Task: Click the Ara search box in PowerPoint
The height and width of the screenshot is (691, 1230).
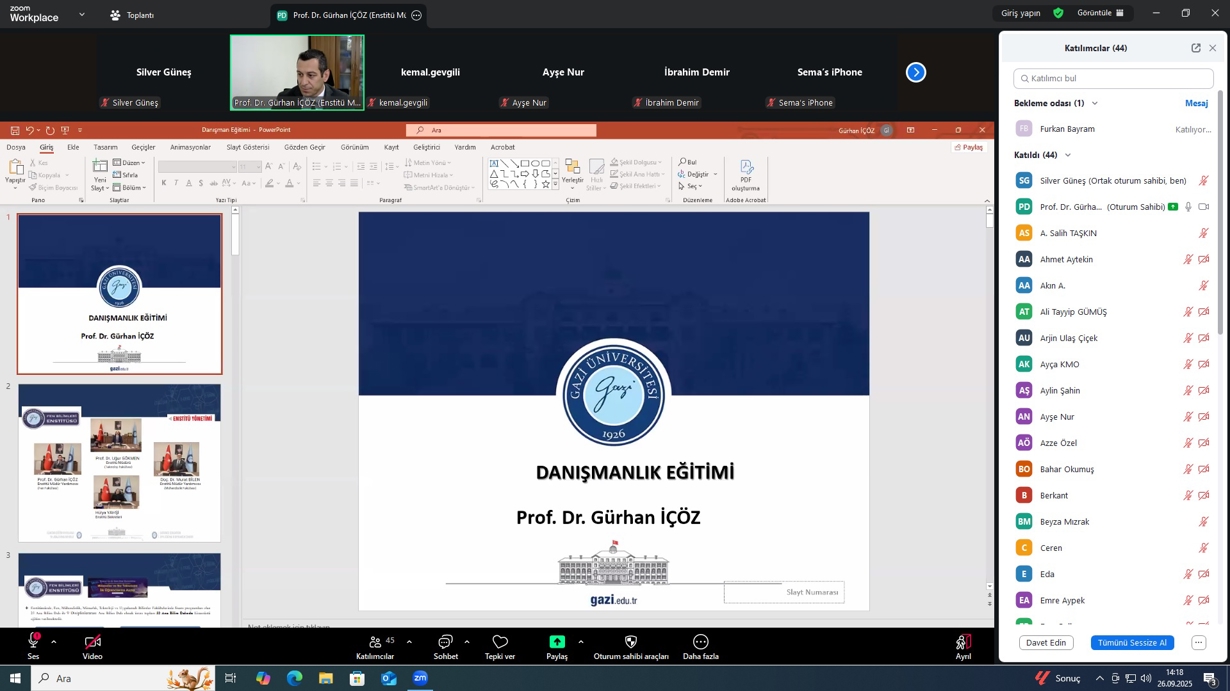Action: pos(501,130)
